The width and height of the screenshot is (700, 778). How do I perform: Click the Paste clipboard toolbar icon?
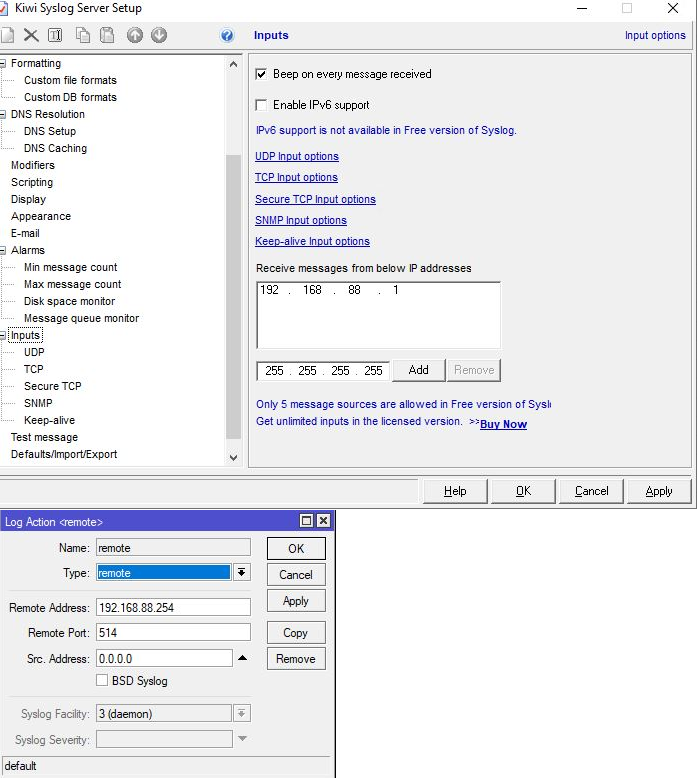(107, 35)
